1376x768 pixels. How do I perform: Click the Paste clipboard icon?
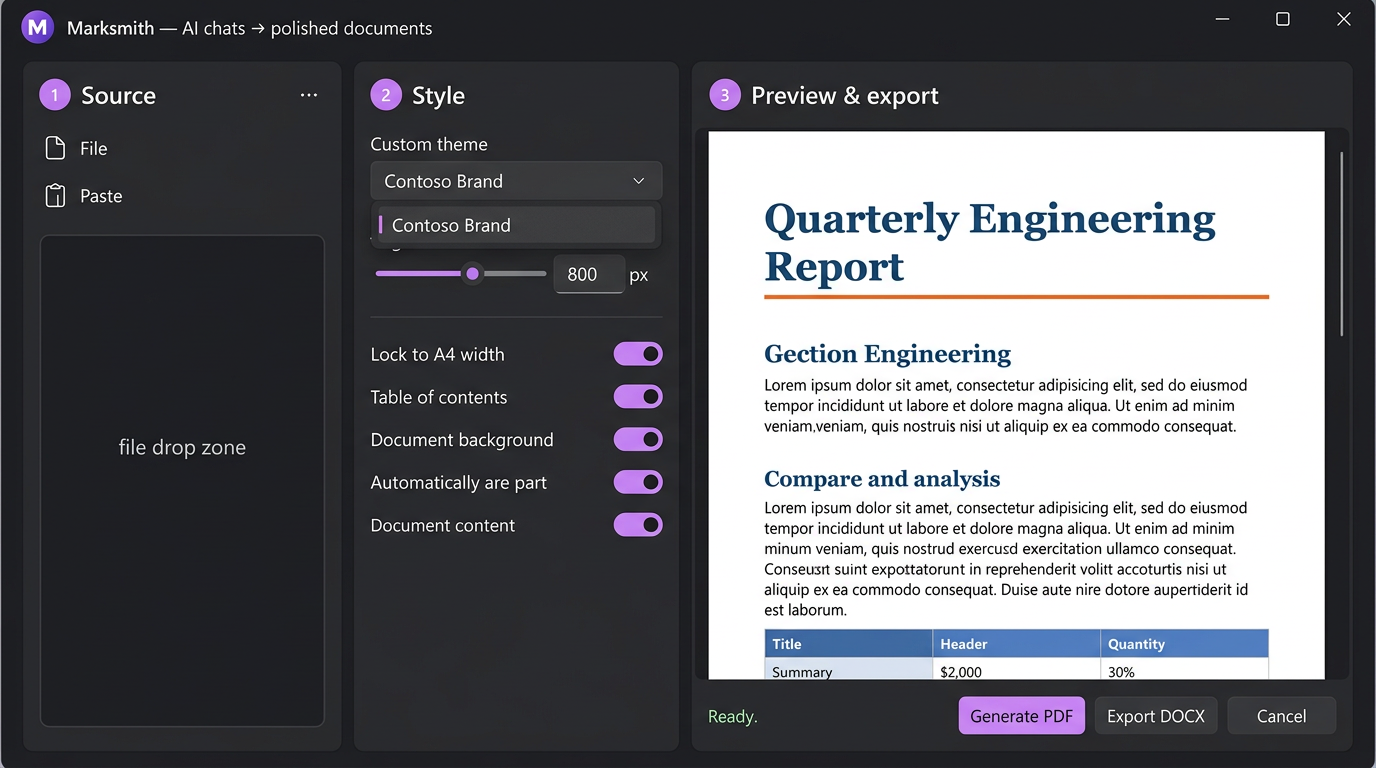pyautogui.click(x=56, y=196)
